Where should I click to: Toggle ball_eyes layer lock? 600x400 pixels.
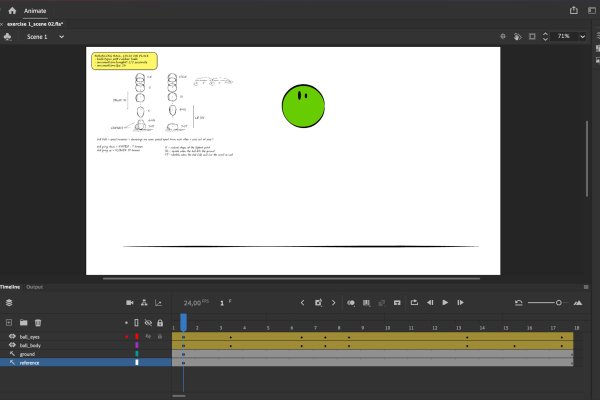click(x=160, y=337)
